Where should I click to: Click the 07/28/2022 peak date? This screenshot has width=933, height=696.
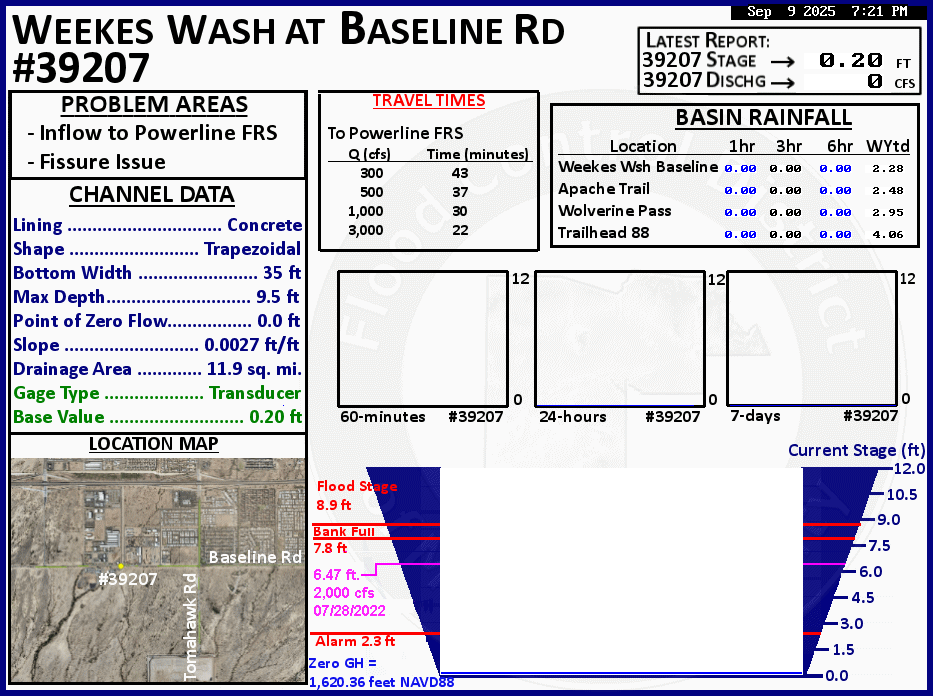(x=349, y=611)
